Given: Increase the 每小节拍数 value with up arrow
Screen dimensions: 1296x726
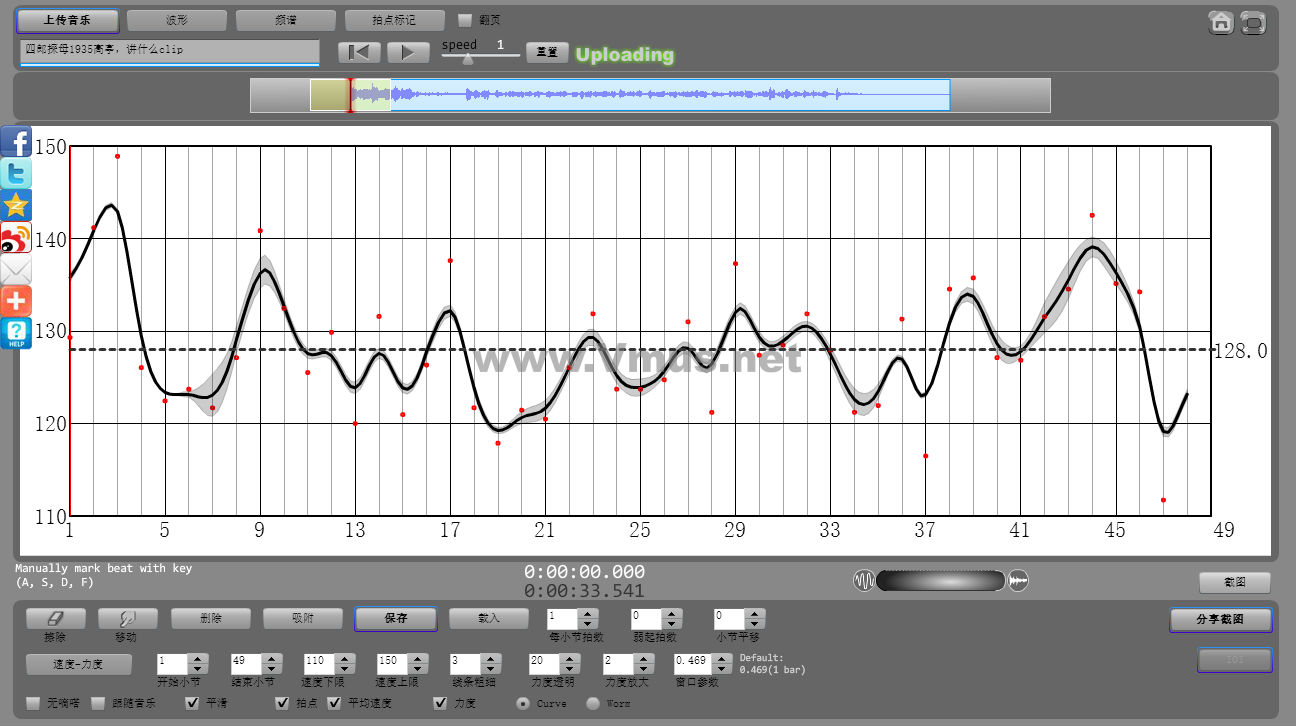Looking at the screenshot, I should click(588, 614).
